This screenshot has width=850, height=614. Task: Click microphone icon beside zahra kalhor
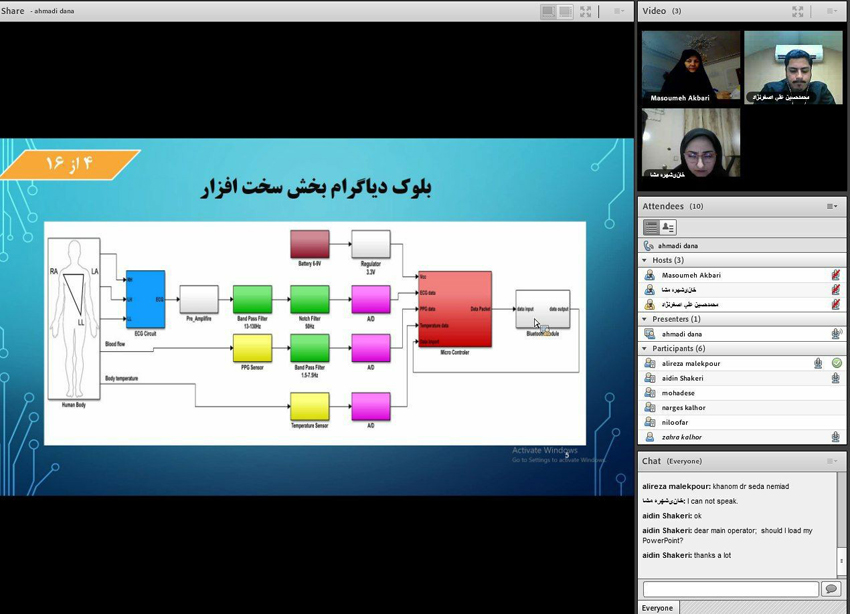(x=836, y=437)
